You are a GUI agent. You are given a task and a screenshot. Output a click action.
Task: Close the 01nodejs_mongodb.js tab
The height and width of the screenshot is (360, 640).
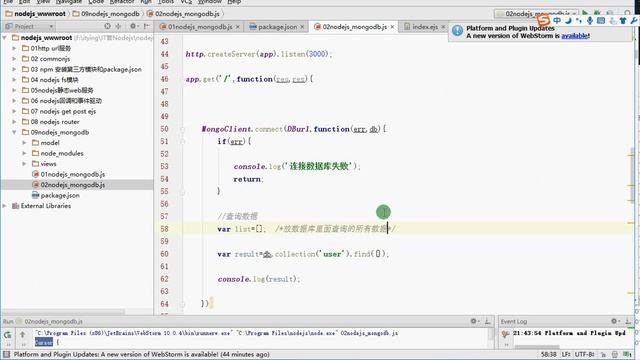[238, 27]
